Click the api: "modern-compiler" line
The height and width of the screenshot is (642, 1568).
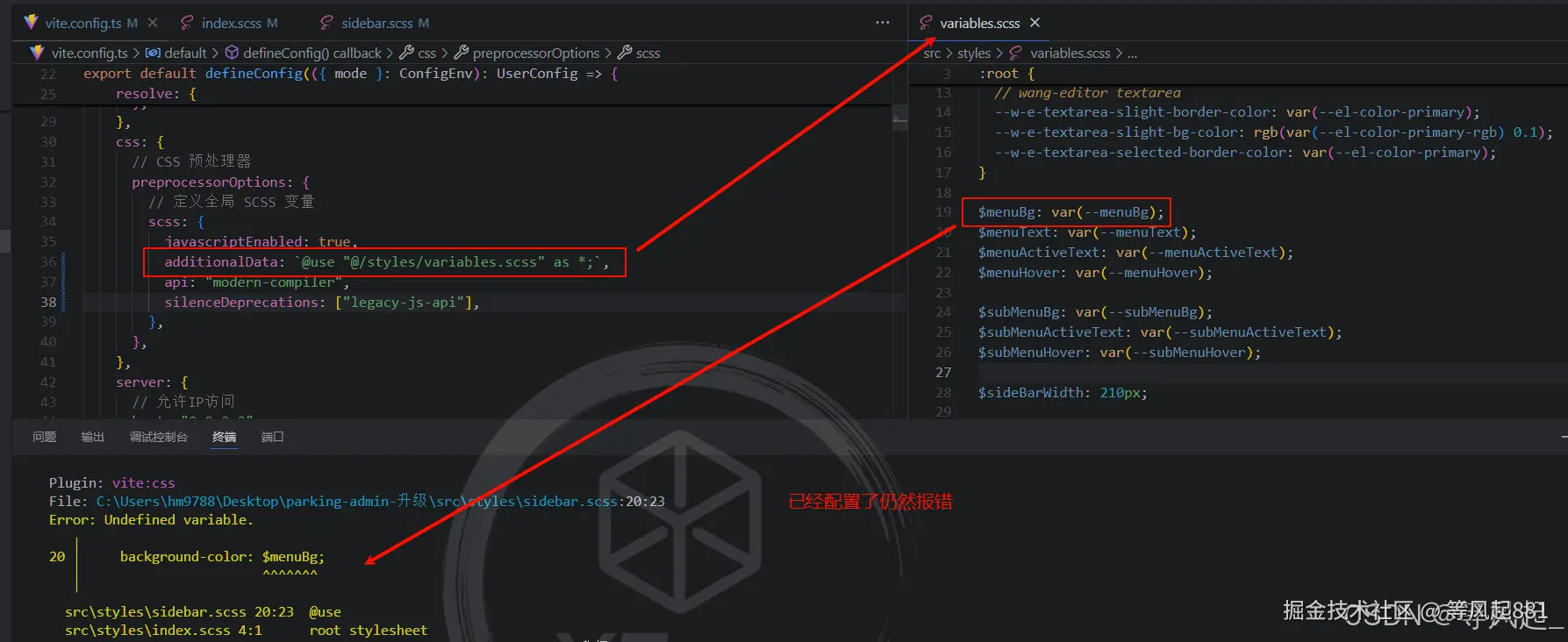[257, 282]
